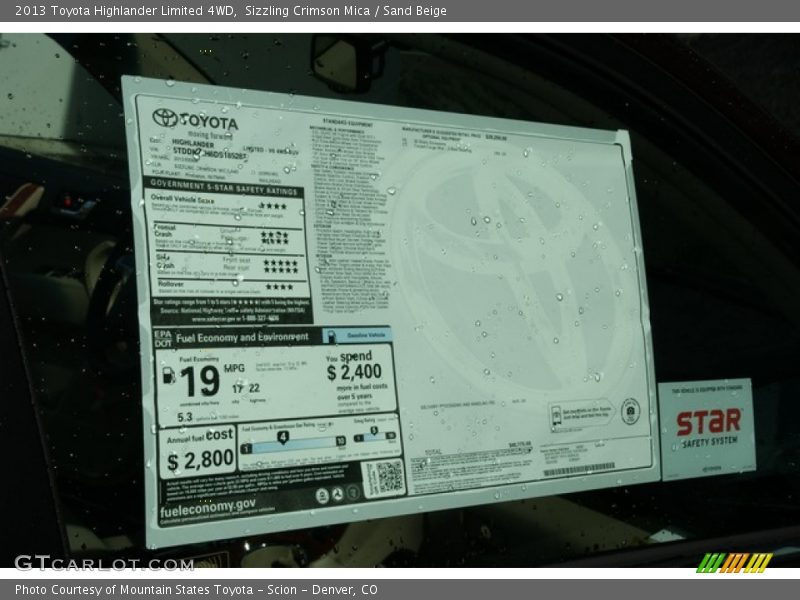
Task: Click the Star Safety System sticker
Action: [707, 429]
